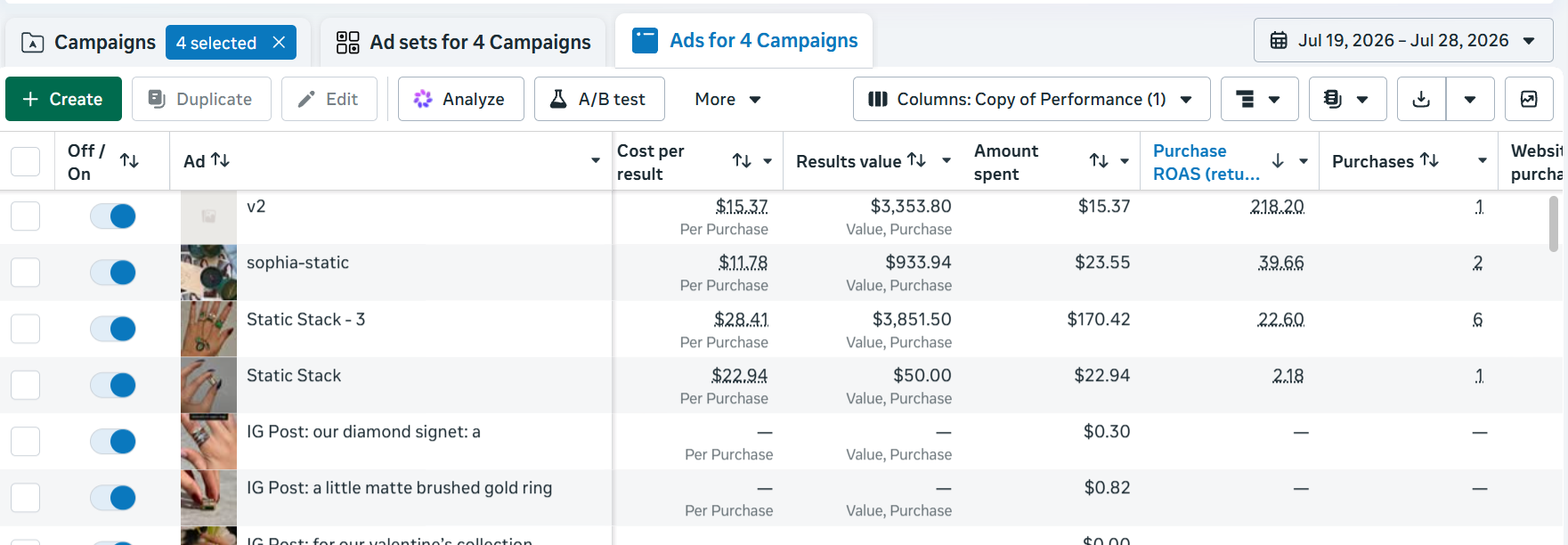This screenshot has width=1568, height=545.
Task: Start an A/B test
Action: coord(599,99)
